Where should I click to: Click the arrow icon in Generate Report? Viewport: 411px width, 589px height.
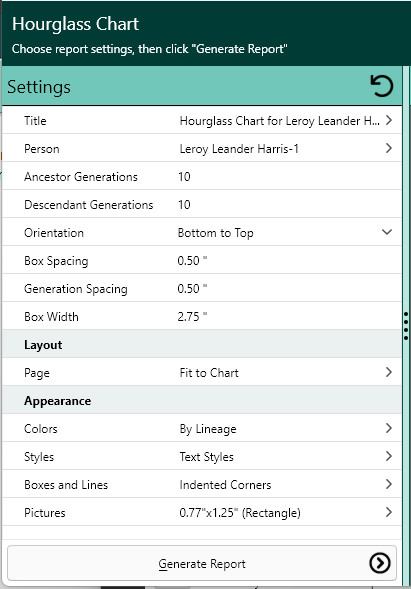pyautogui.click(x=380, y=563)
